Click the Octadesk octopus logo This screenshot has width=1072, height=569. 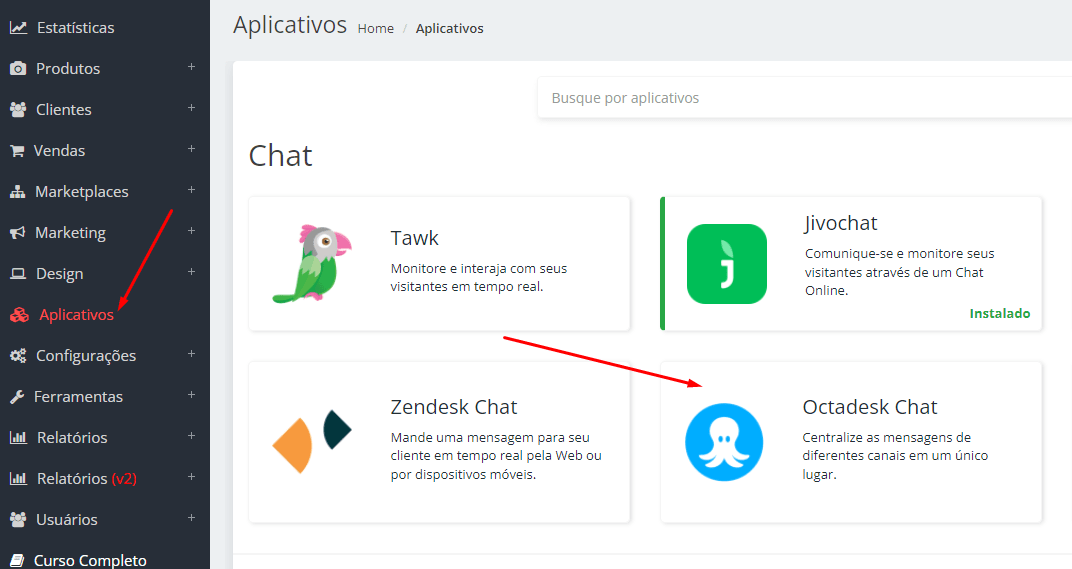click(x=724, y=442)
